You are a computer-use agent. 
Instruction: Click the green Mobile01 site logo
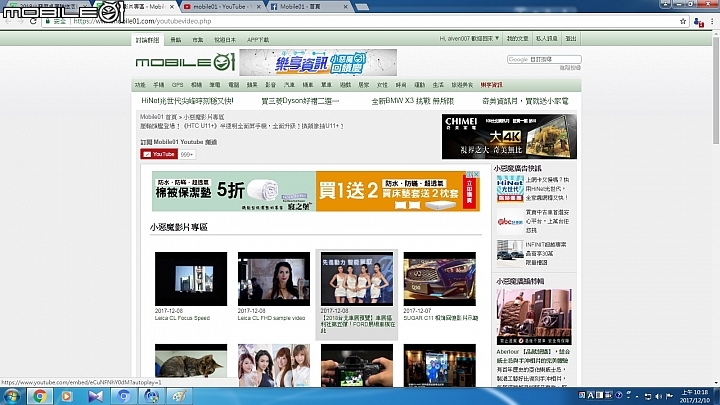[185, 62]
